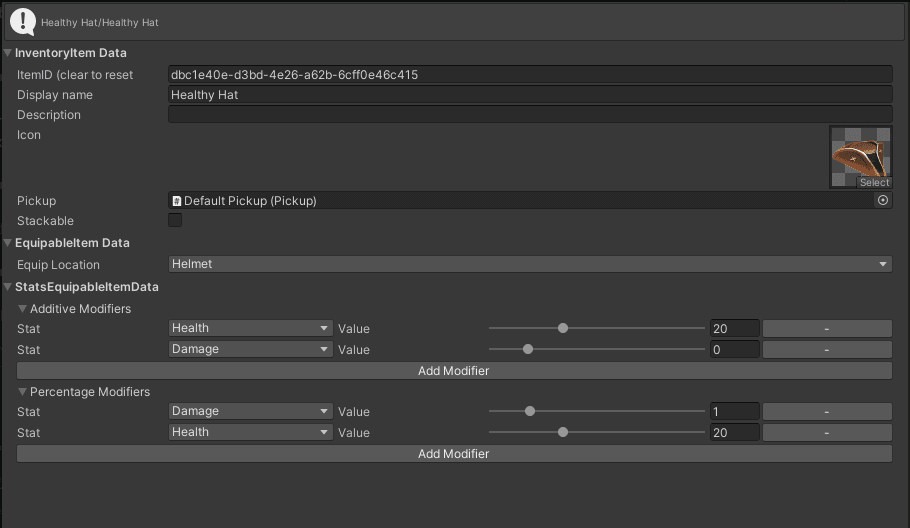Click the Display name field Healthy Hat
910x528 pixels.
530,95
